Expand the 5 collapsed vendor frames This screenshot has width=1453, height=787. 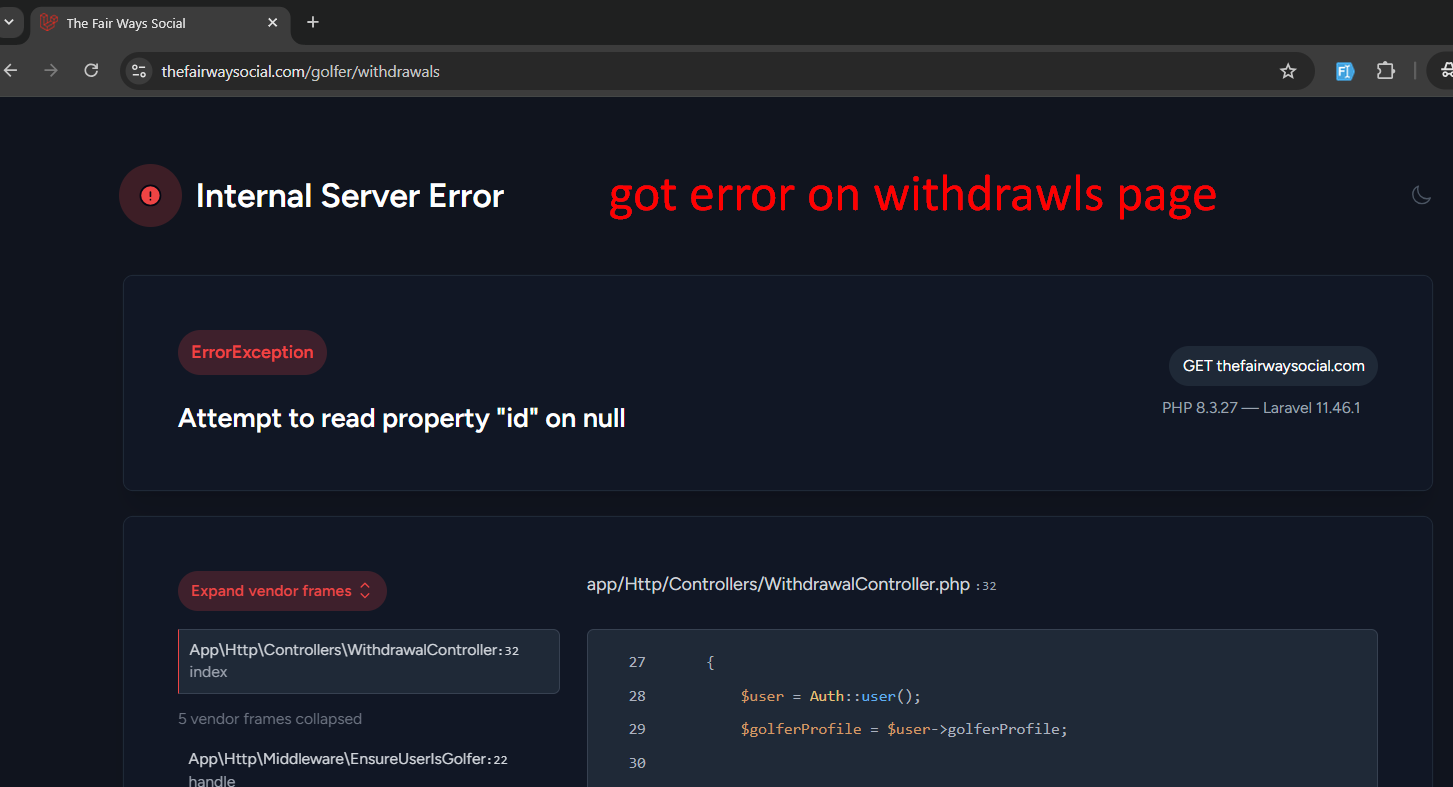(270, 719)
